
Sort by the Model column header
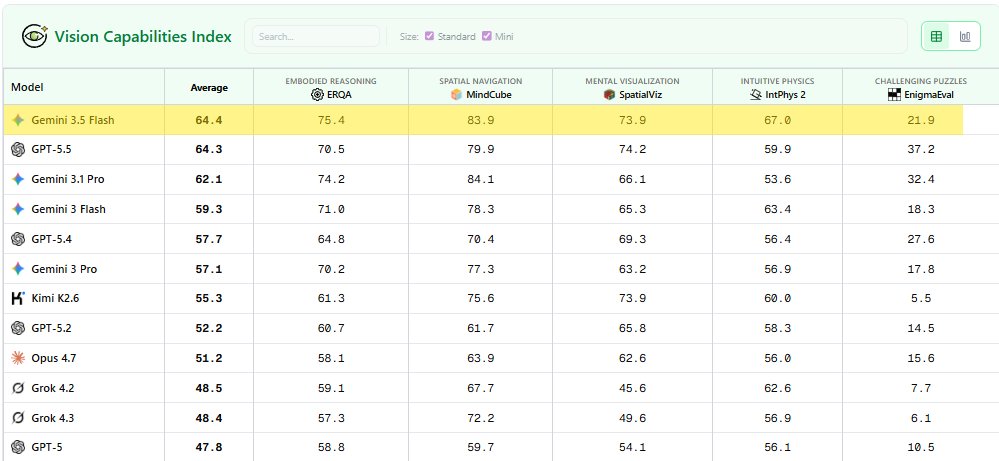[x=27, y=87]
